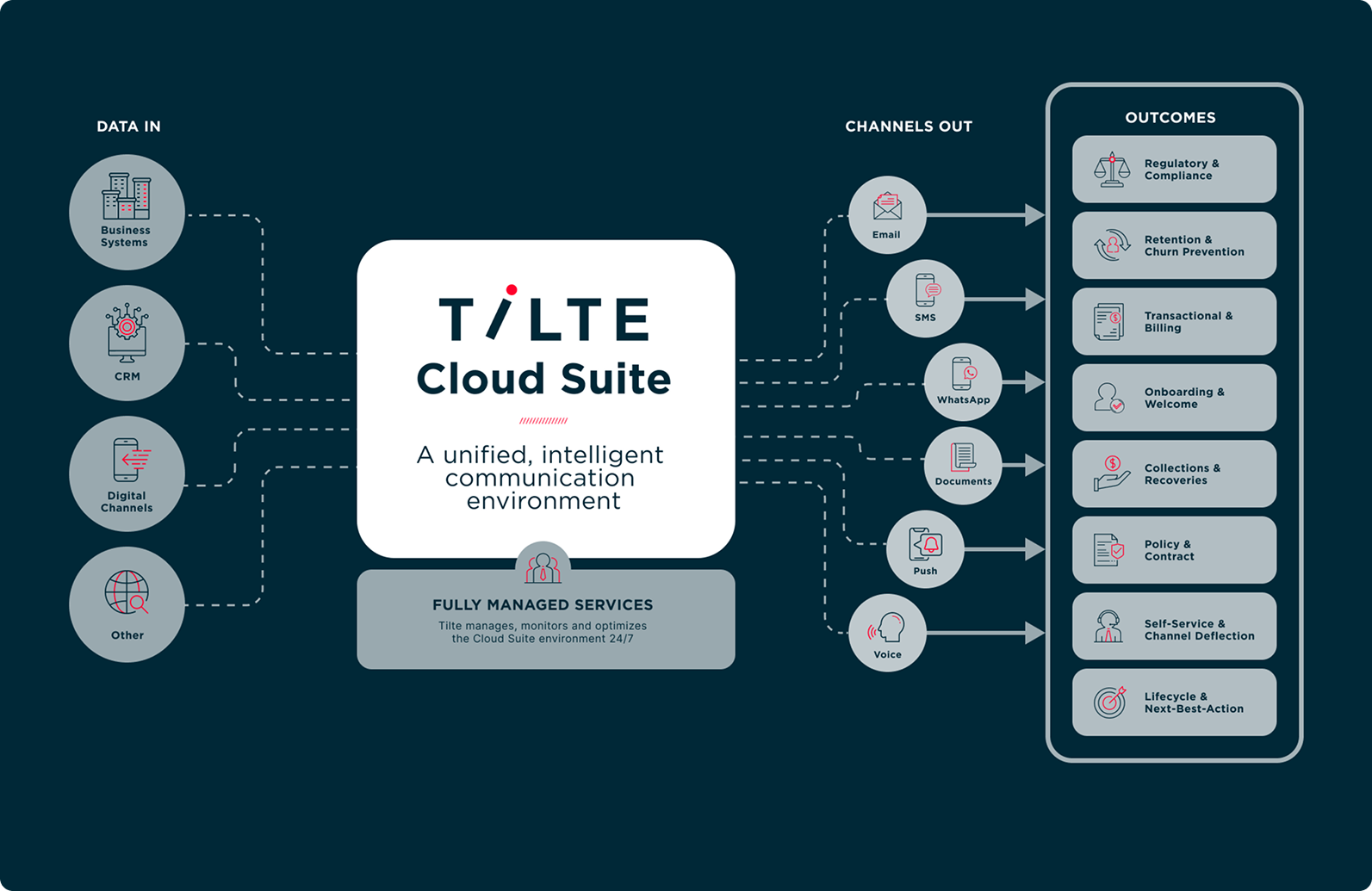Image resolution: width=1372 pixels, height=891 pixels.
Task: Select the SMS phone message icon
Action: click(927, 290)
